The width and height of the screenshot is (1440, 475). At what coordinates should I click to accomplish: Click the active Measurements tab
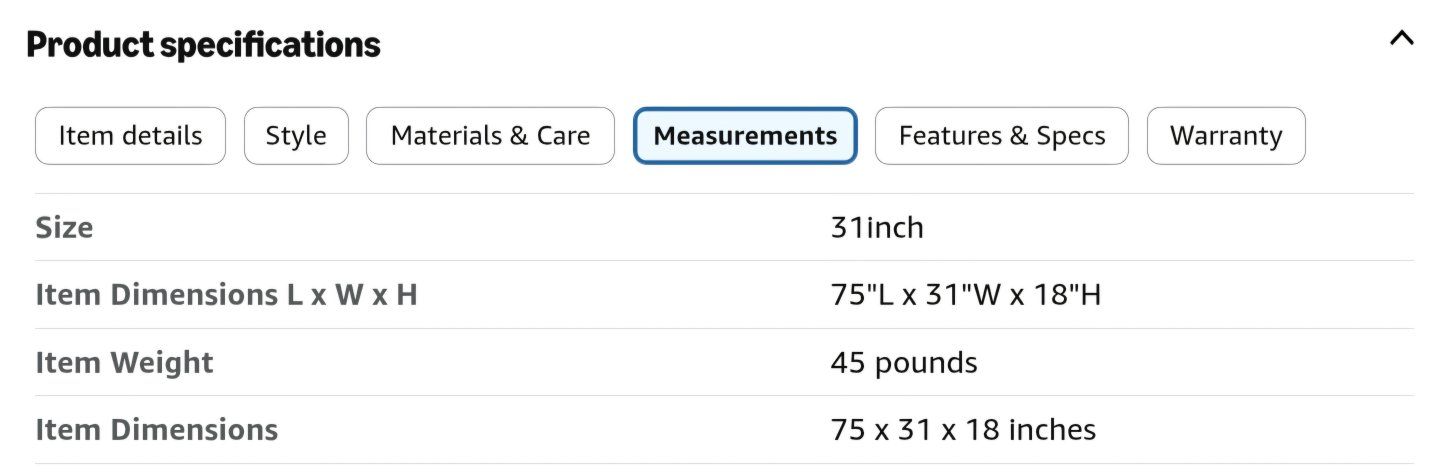point(745,136)
